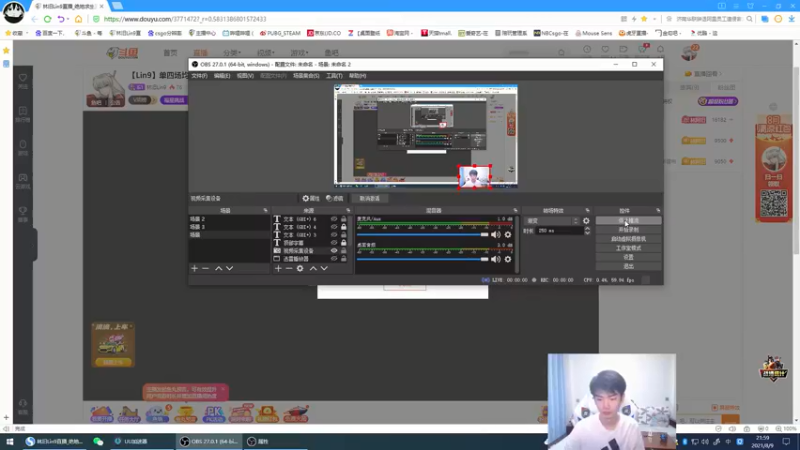Select webcam source with red handles in OBS preview
Screen dimensions: 800x450
(x=474, y=177)
